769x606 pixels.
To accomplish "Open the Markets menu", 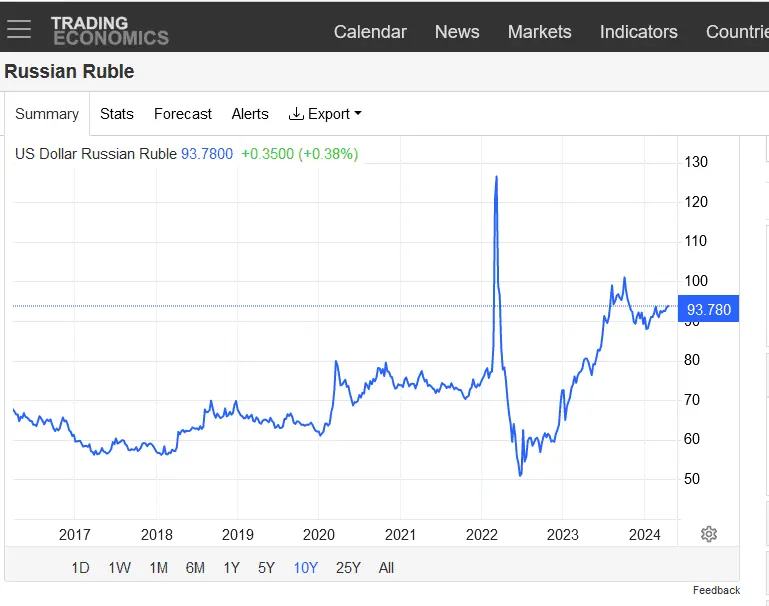I will pos(539,32).
